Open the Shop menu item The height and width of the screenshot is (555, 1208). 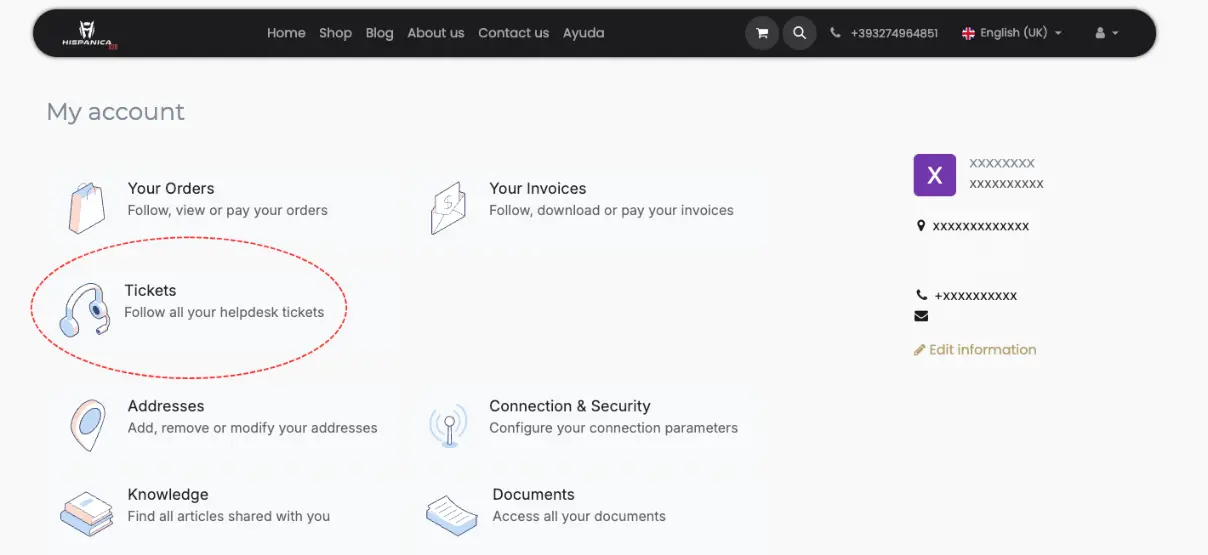click(335, 33)
